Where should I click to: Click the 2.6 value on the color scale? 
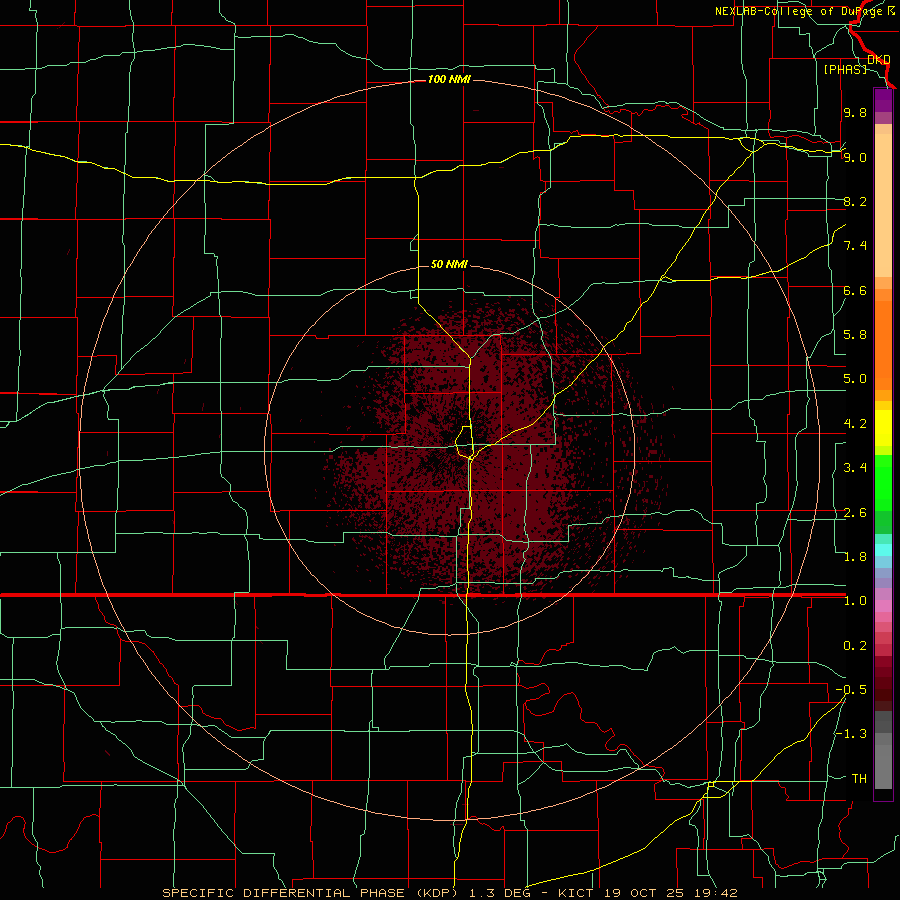pos(855,513)
